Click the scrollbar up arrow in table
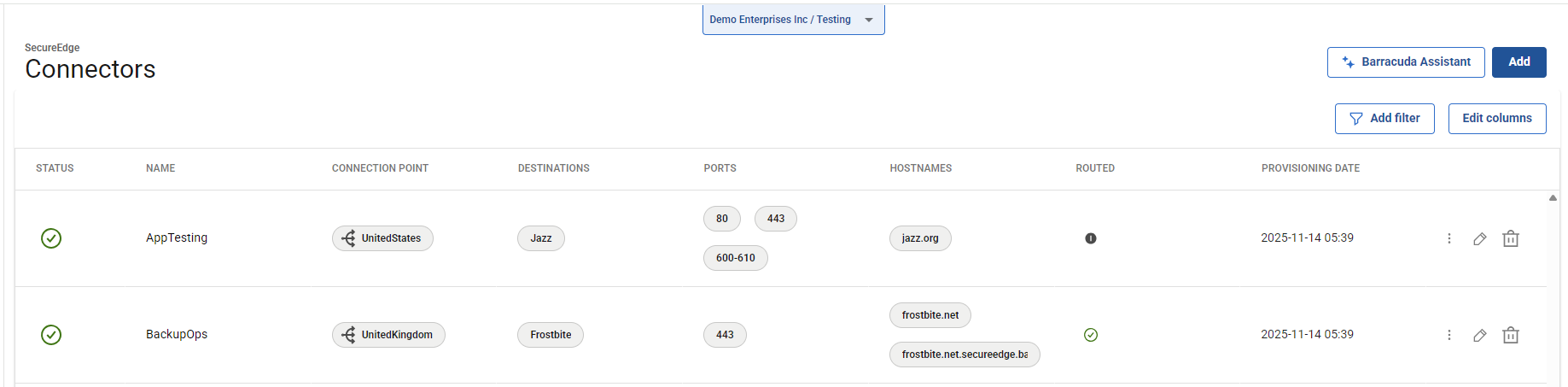 (1553, 198)
